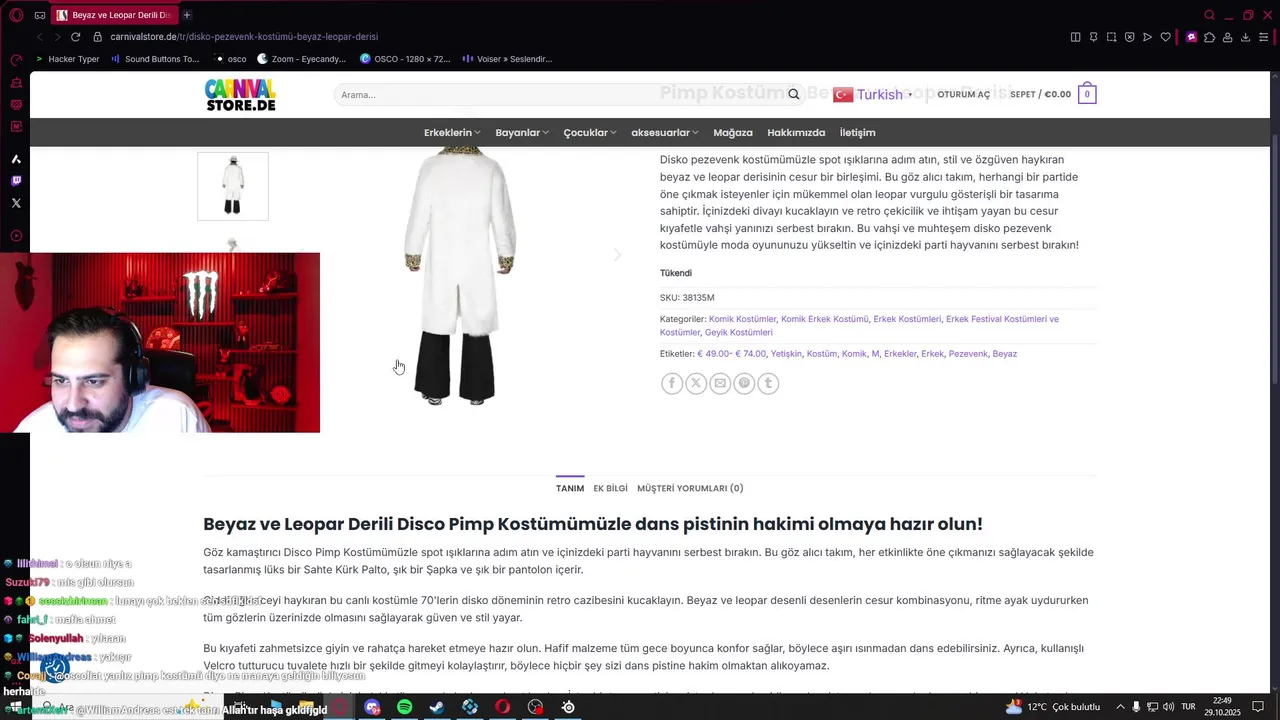The width and height of the screenshot is (1280, 720).
Task: Click the Arama search input field
Action: (x=560, y=94)
